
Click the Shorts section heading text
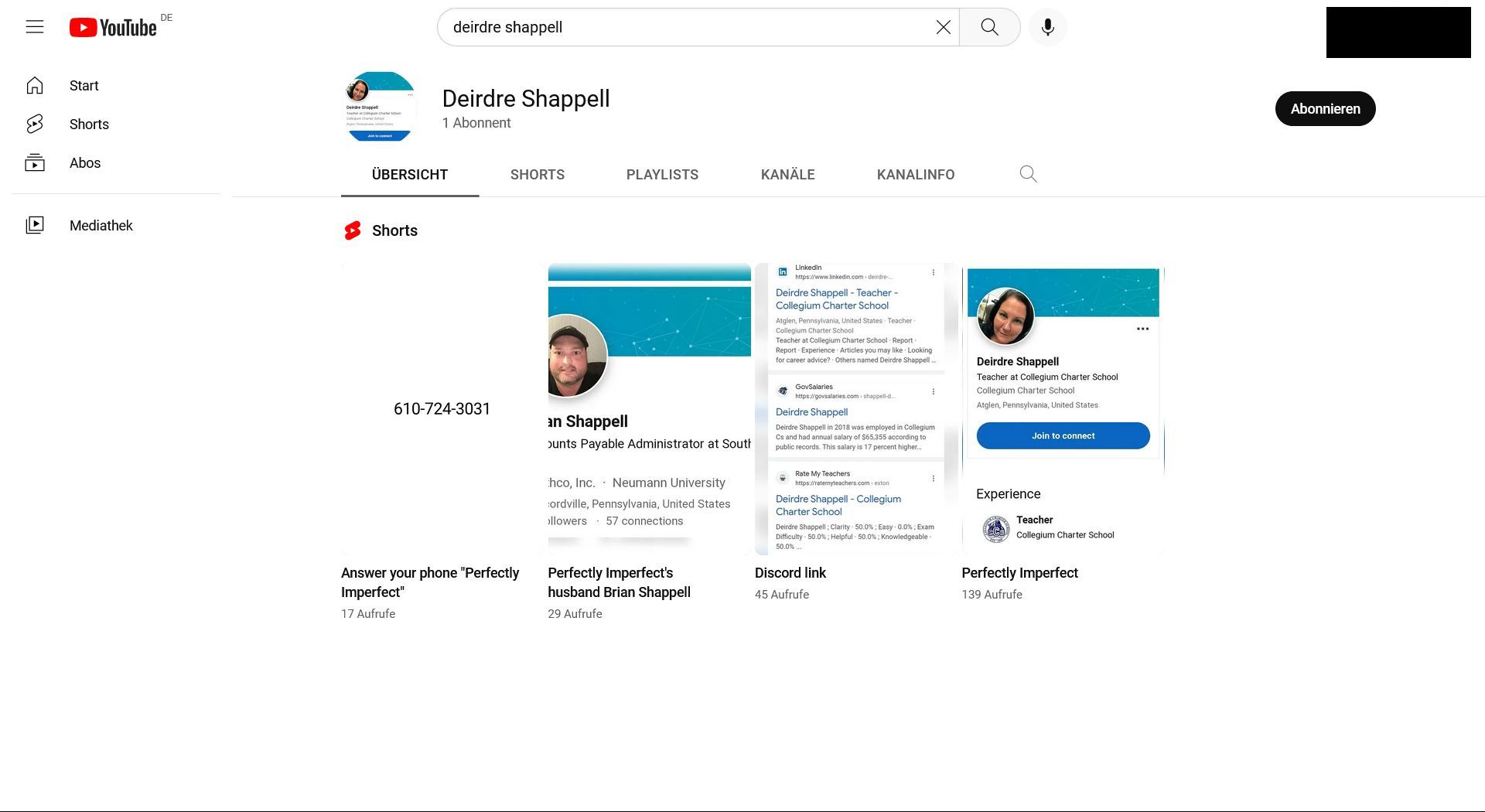click(x=394, y=230)
